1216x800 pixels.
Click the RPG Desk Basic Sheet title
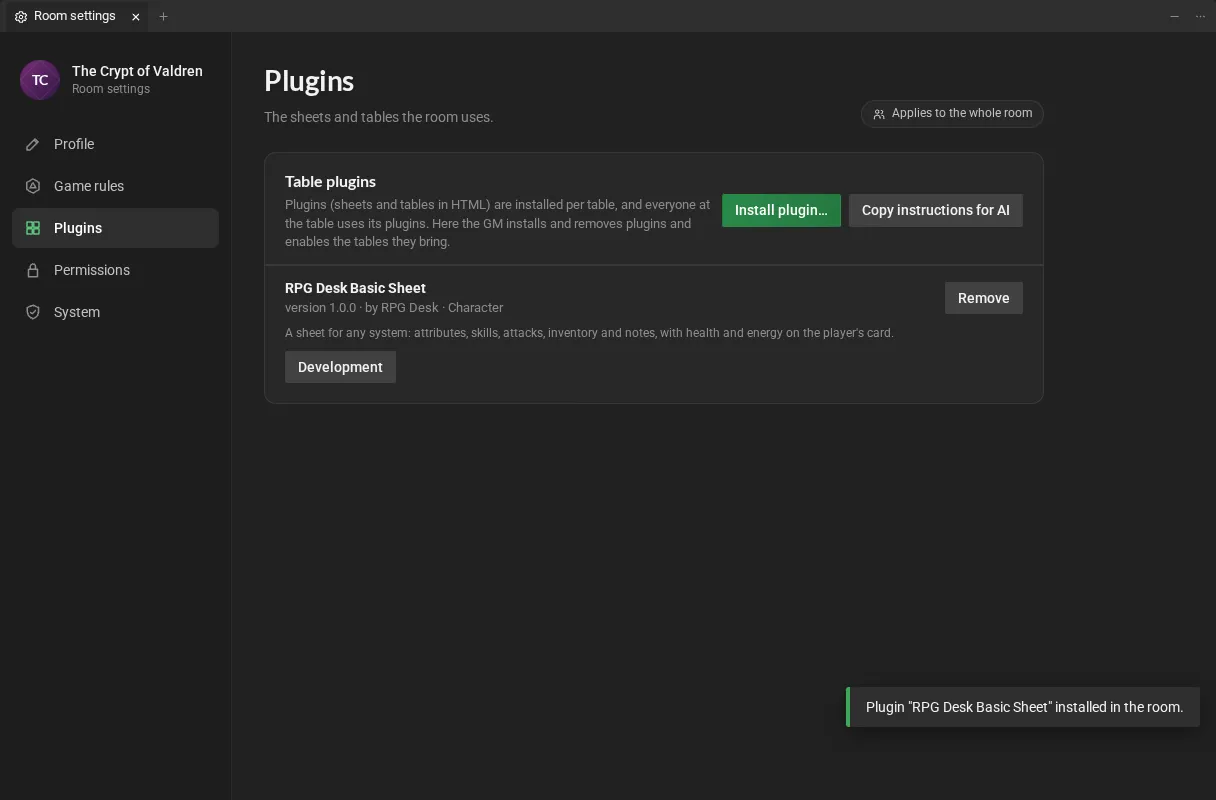[x=355, y=288]
